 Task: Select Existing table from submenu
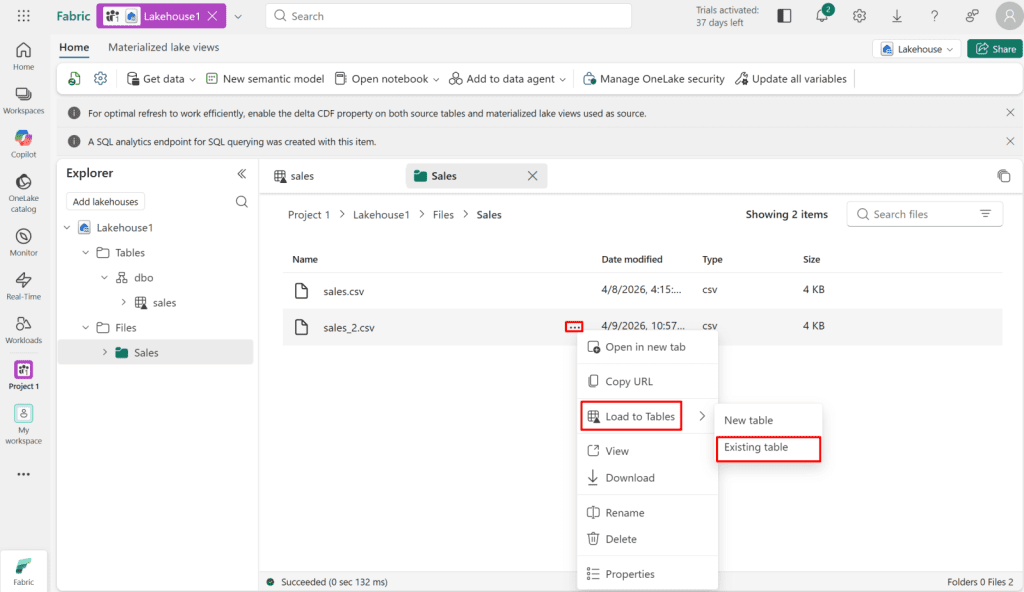click(x=756, y=447)
